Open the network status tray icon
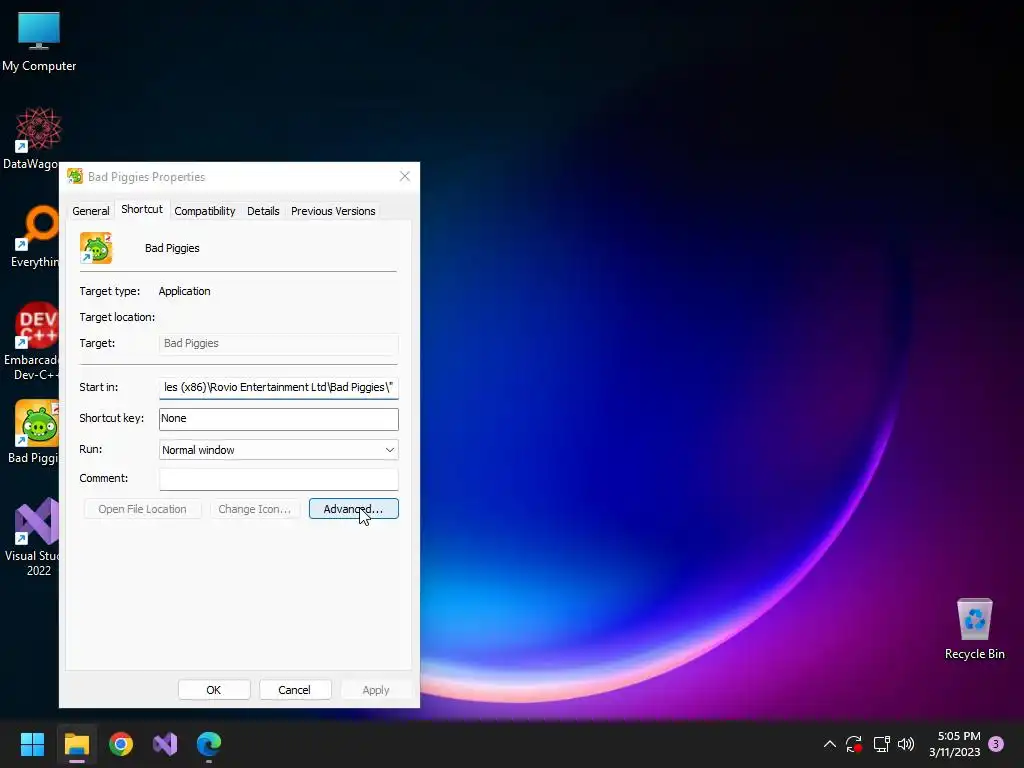This screenshot has height=768, width=1024. click(x=881, y=744)
